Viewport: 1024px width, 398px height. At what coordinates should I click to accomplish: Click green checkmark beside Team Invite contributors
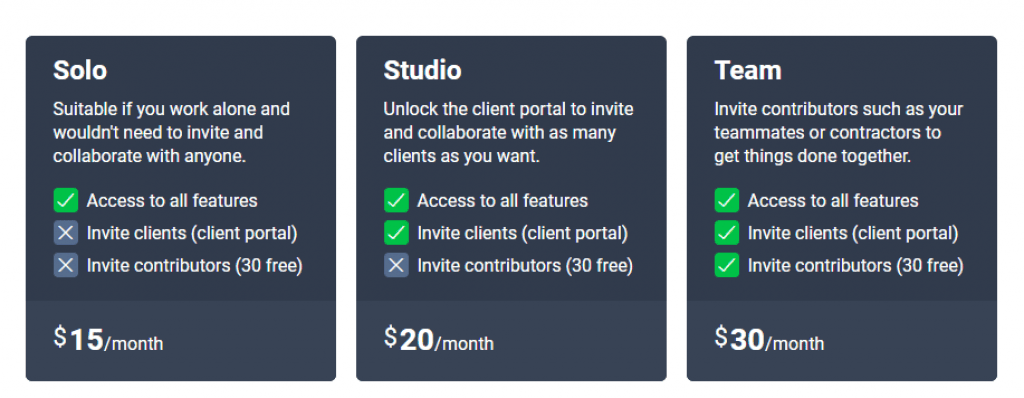[727, 265]
